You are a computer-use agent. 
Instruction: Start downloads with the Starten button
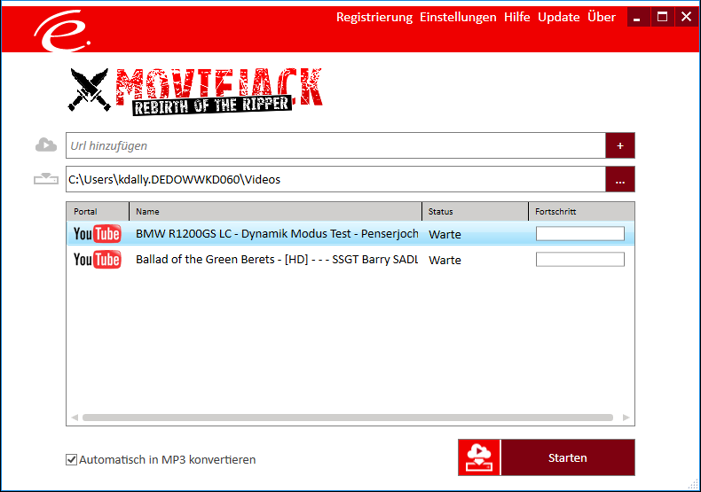pyautogui.click(x=568, y=458)
